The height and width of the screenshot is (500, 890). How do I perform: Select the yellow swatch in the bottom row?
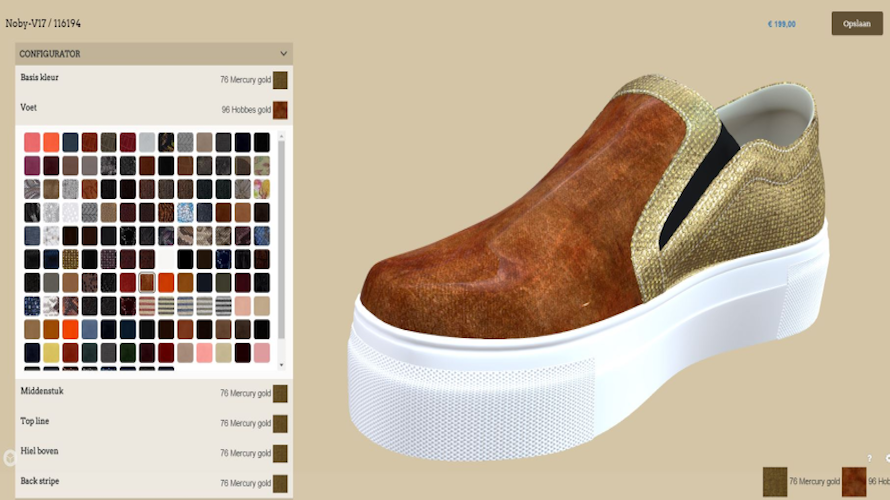51,353
